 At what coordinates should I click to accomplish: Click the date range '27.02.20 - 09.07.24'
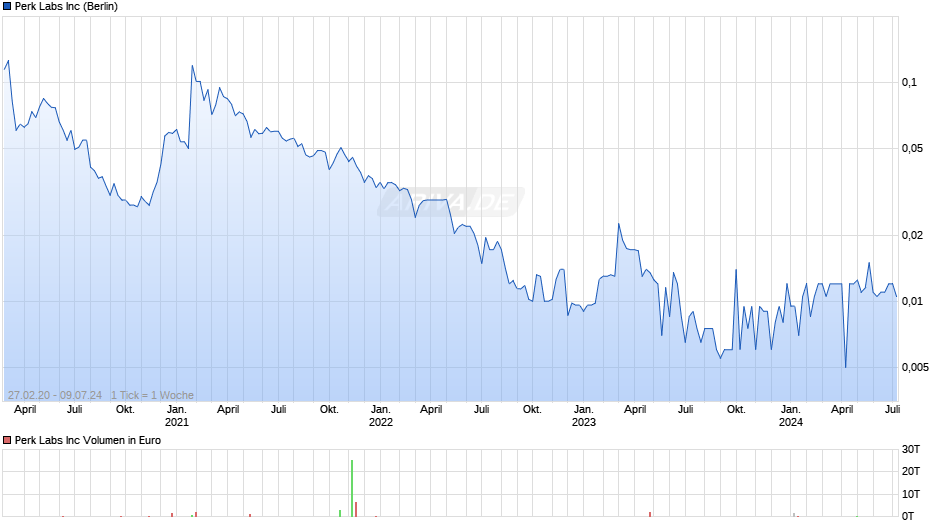pyautogui.click(x=55, y=395)
